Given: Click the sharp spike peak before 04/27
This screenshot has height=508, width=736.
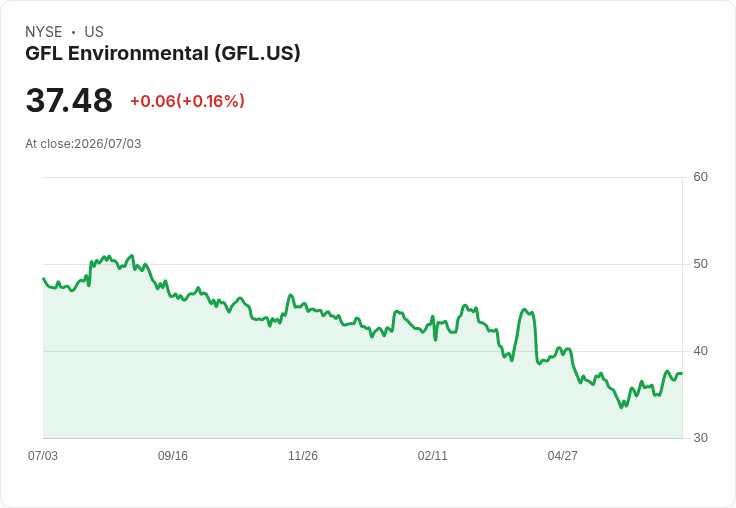Looking at the screenshot, I should coord(524,309).
